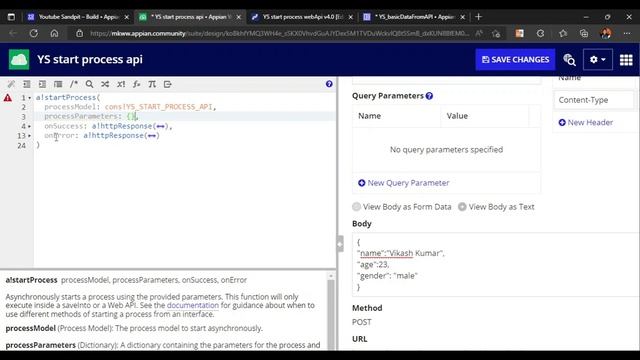Image resolution: width=640 pixels, height=360 pixels.
Task: Click inside the request Body text area
Action: coord(496,264)
